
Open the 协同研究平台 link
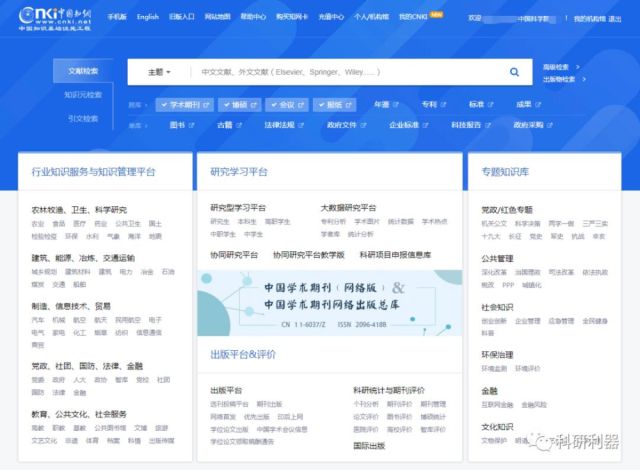(x=234, y=255)
